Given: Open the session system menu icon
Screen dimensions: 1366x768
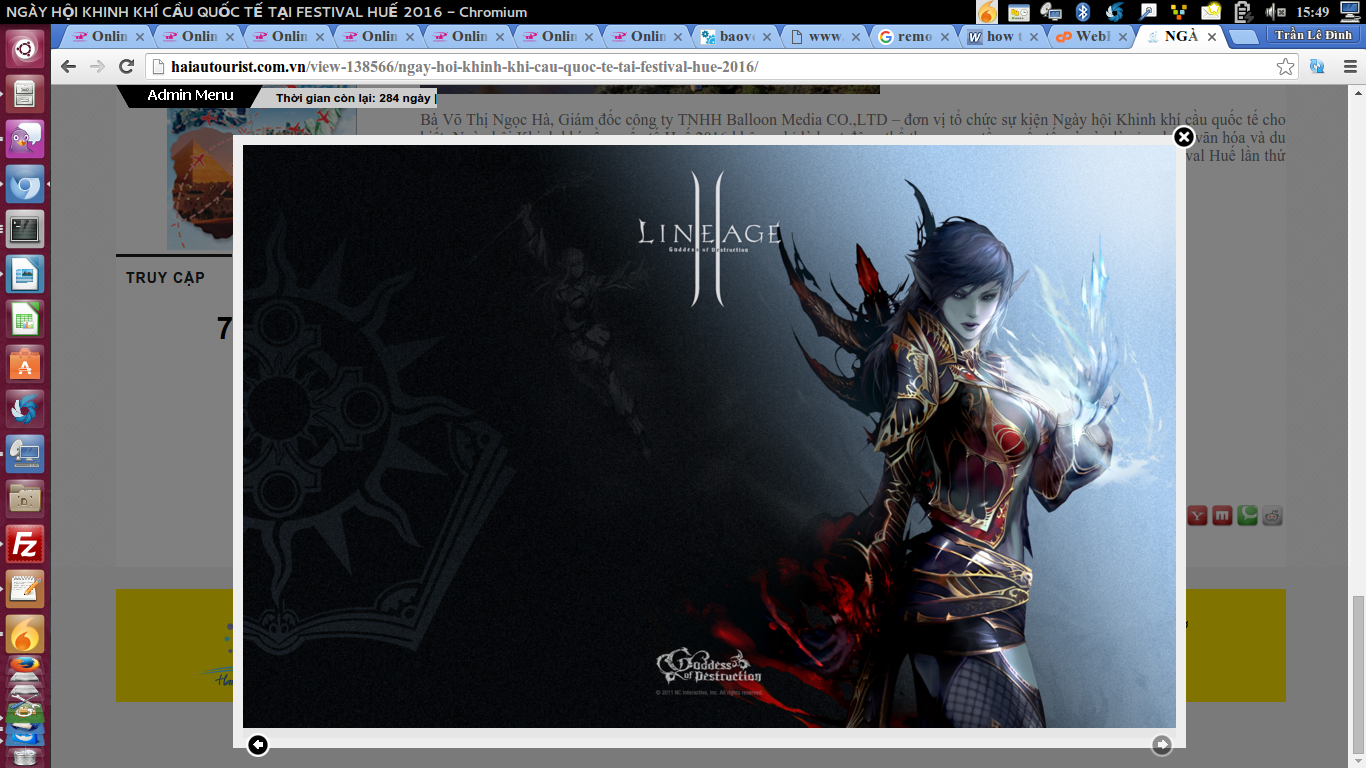Looking at the screenshot, I should (x=1350, y=12).
